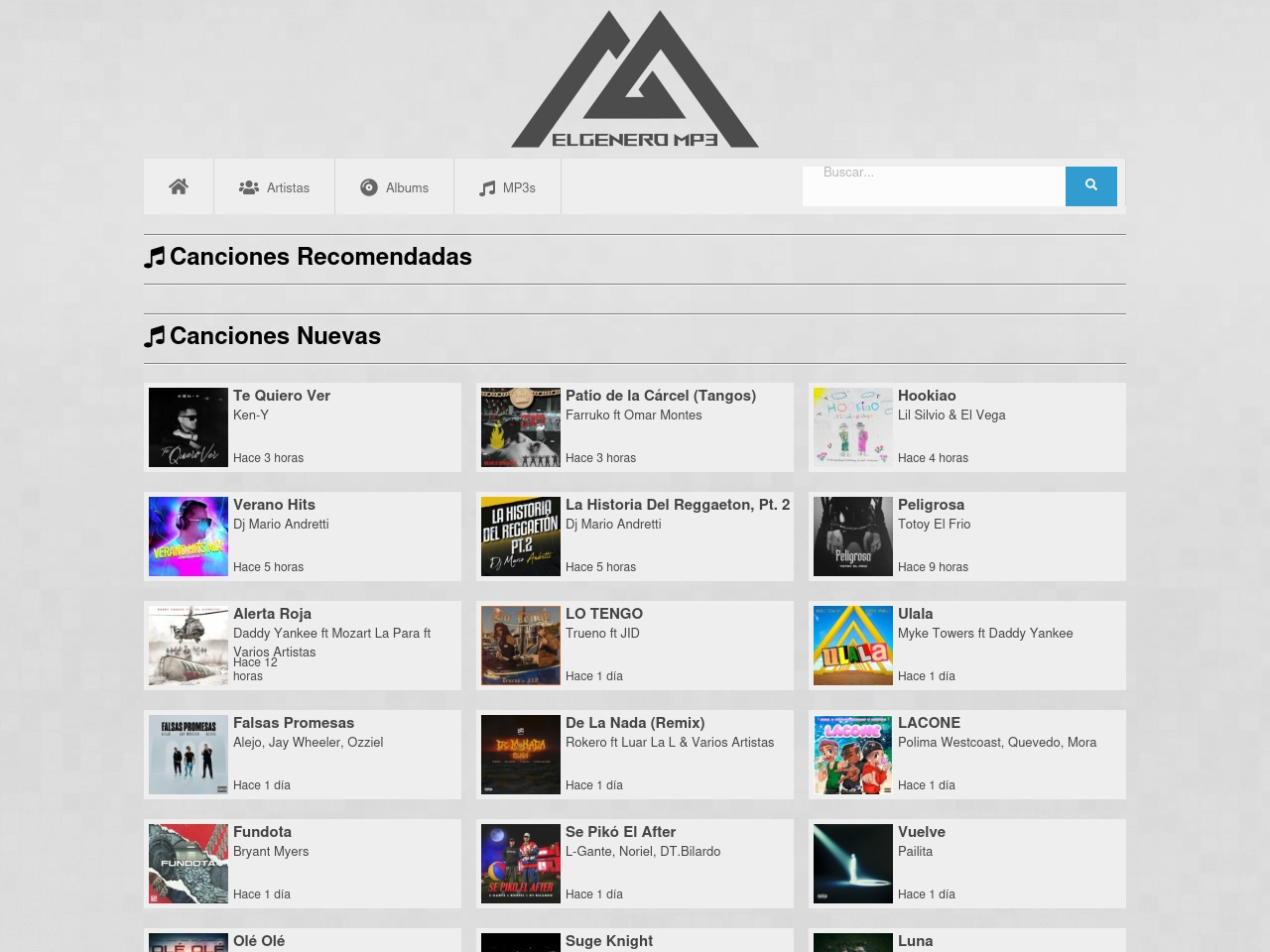Click artist text Ken-Y
The width and height of the screenshot is (1270, 952).
(x=251, y=416)
